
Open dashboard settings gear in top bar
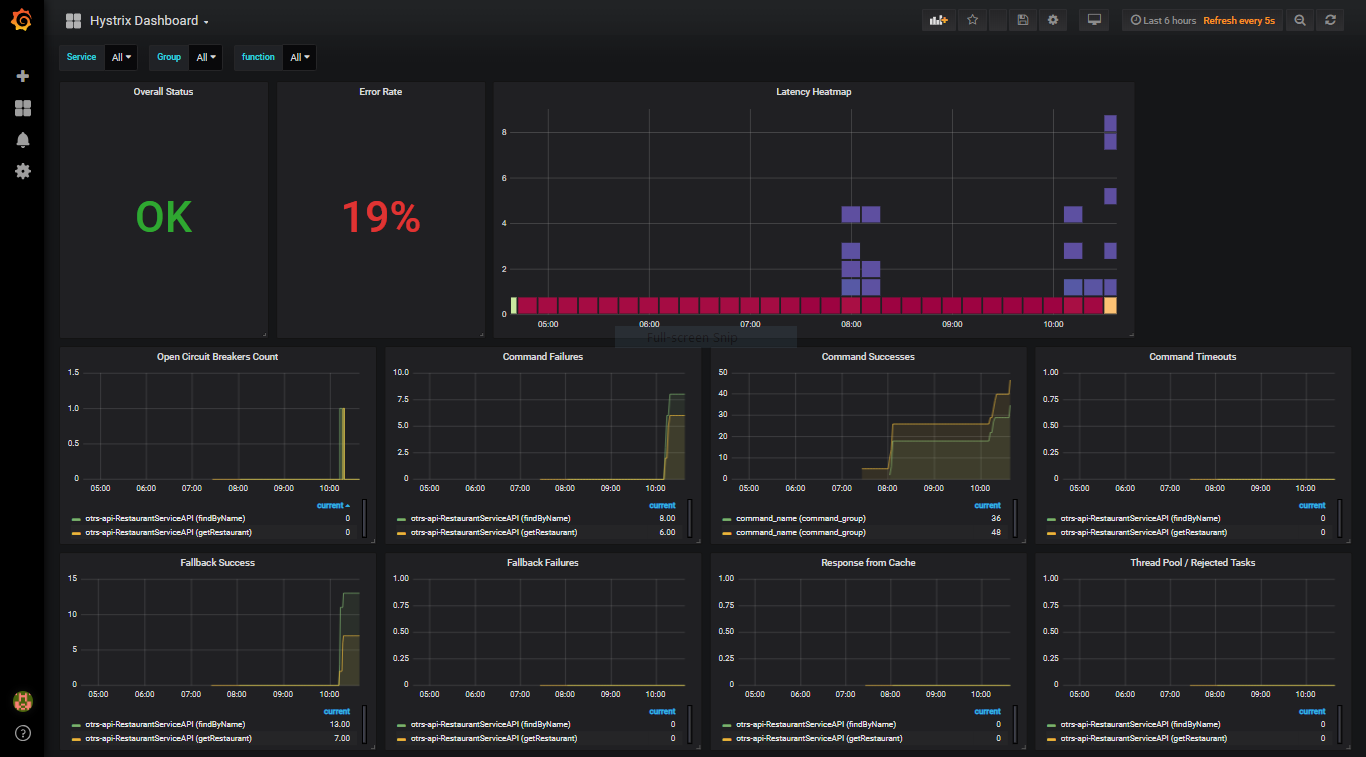click(x=1052, y=20)
